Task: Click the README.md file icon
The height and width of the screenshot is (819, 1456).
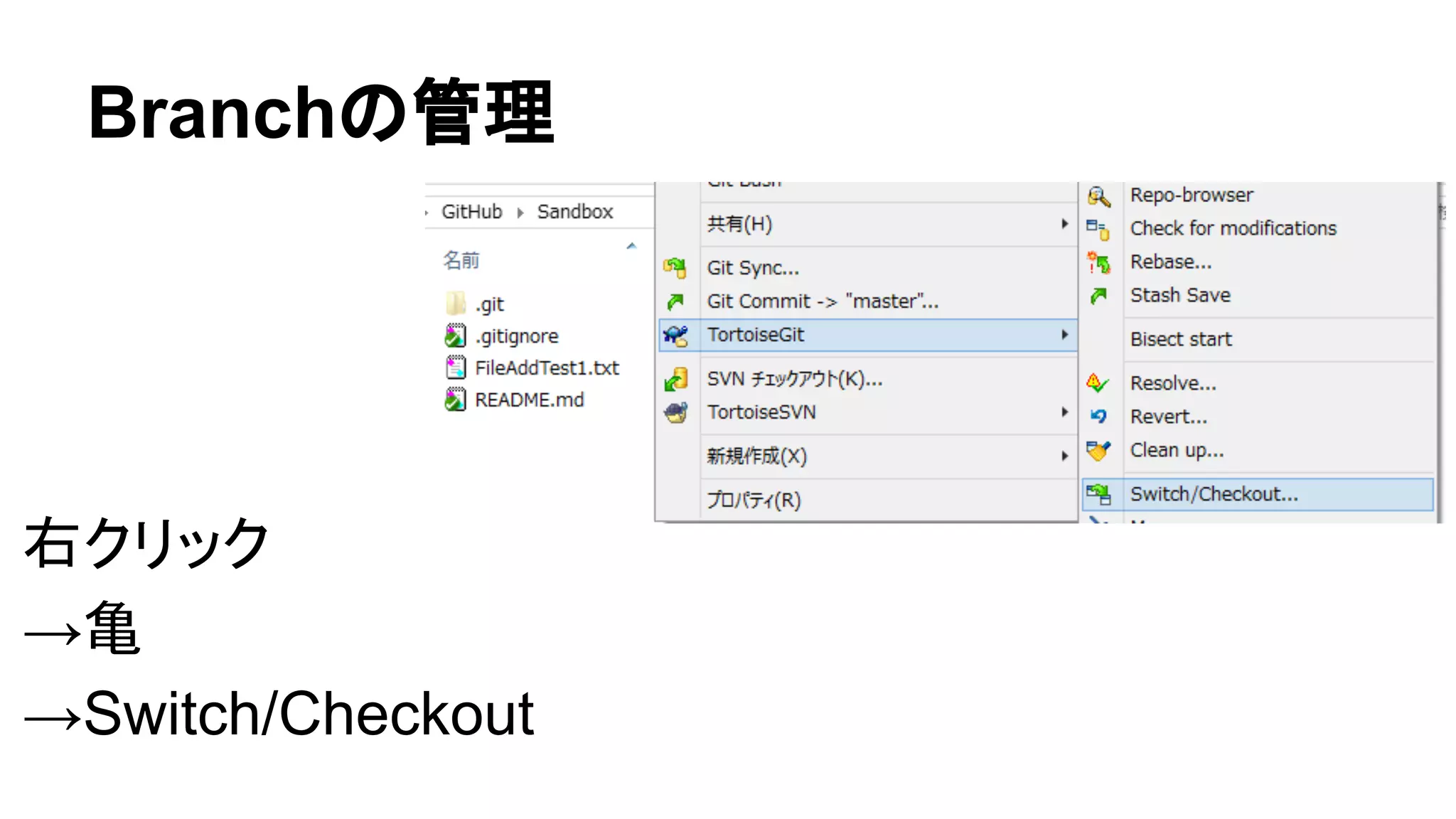Action: (456, 400)
